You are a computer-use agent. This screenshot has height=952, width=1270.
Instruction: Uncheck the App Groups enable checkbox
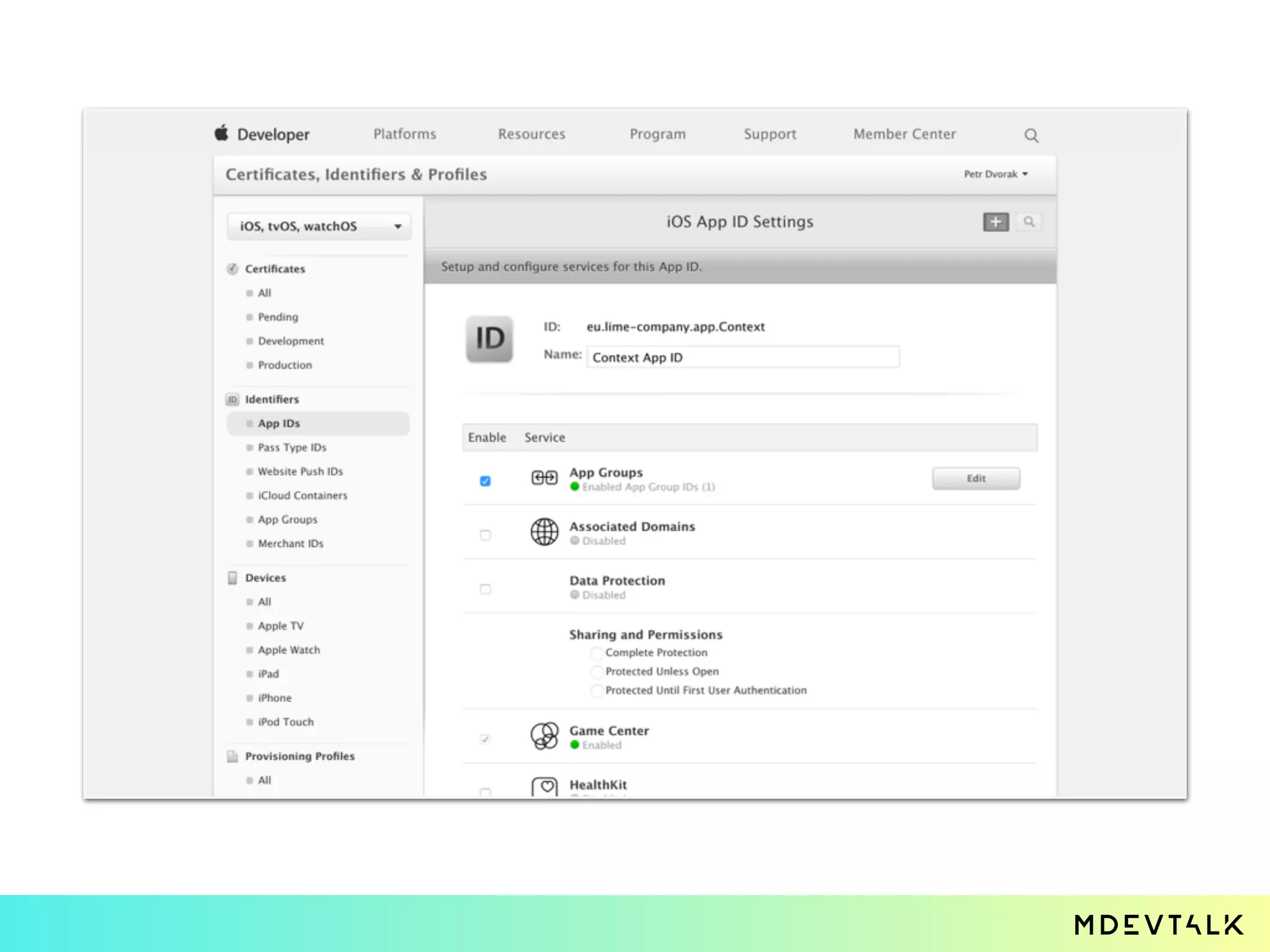(x=485, y=481)
